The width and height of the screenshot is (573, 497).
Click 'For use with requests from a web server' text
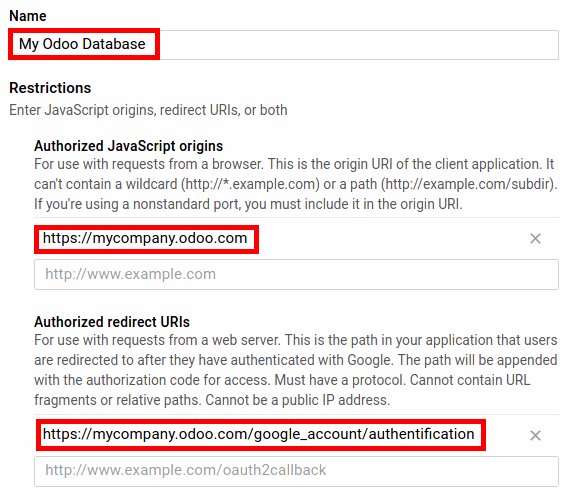[x=158, y=340]
